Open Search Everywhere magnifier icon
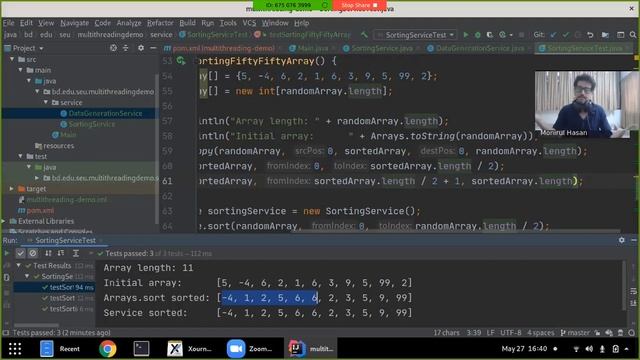This screenshot has height=360, width=640. 633,35
